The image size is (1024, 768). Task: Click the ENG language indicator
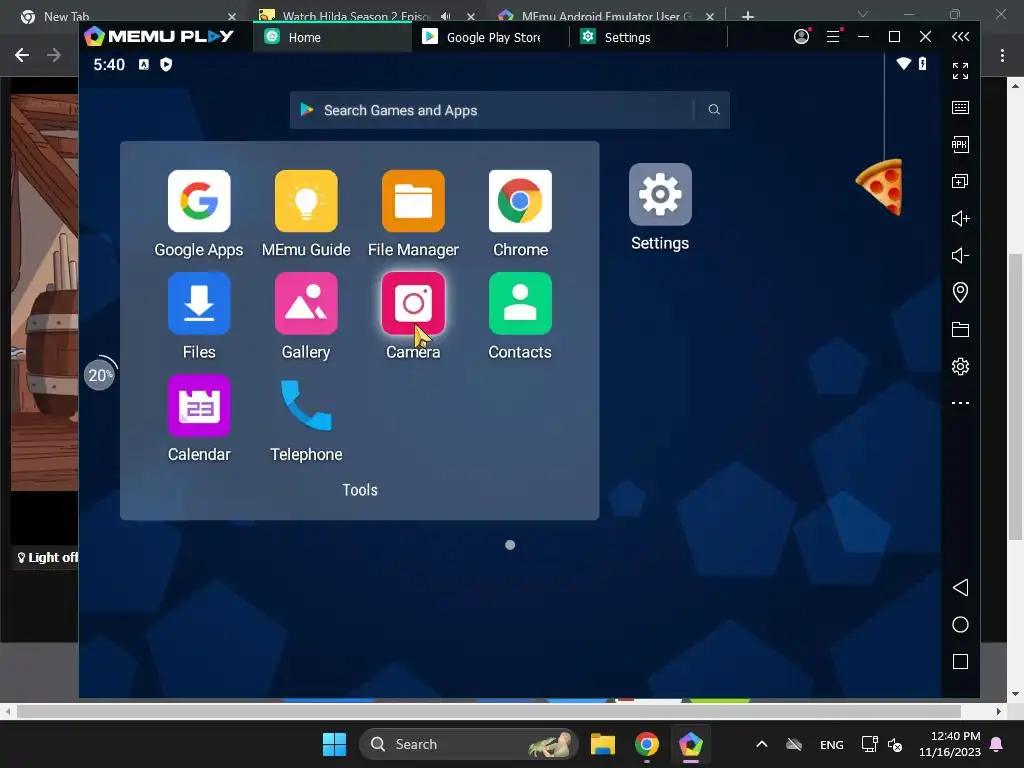(831, 744)
